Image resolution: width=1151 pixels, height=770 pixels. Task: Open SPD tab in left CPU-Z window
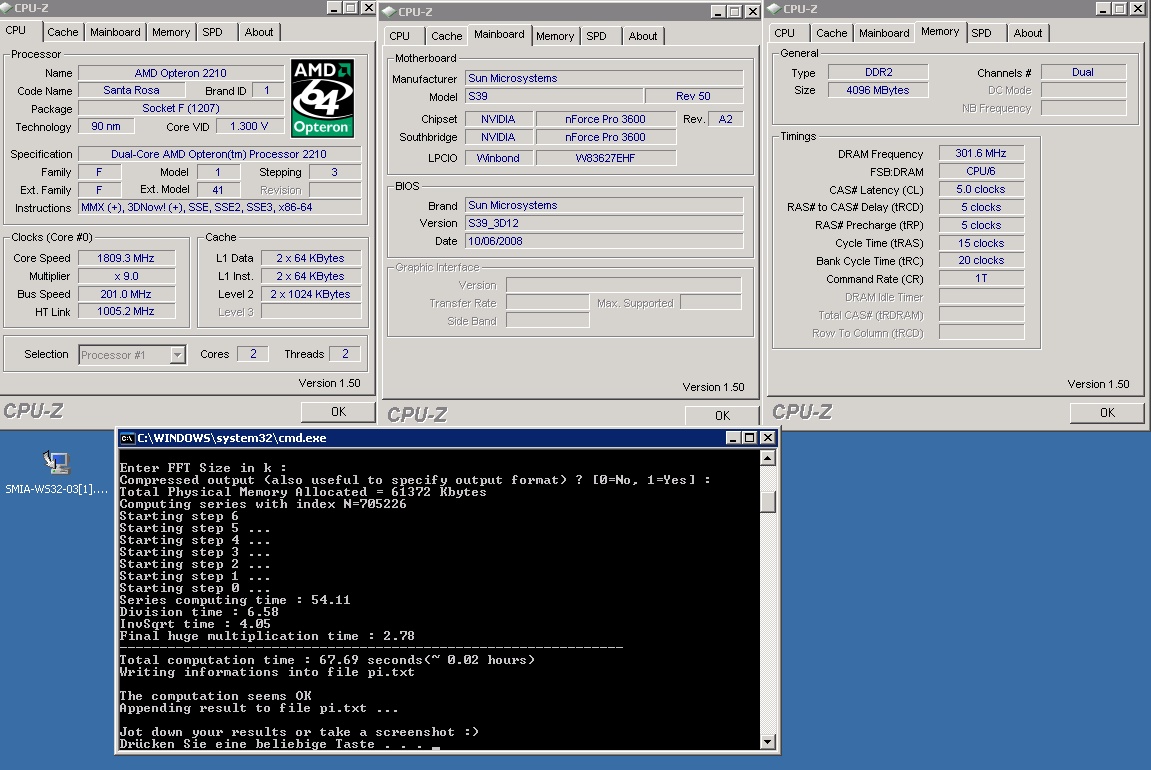point(212,32)
